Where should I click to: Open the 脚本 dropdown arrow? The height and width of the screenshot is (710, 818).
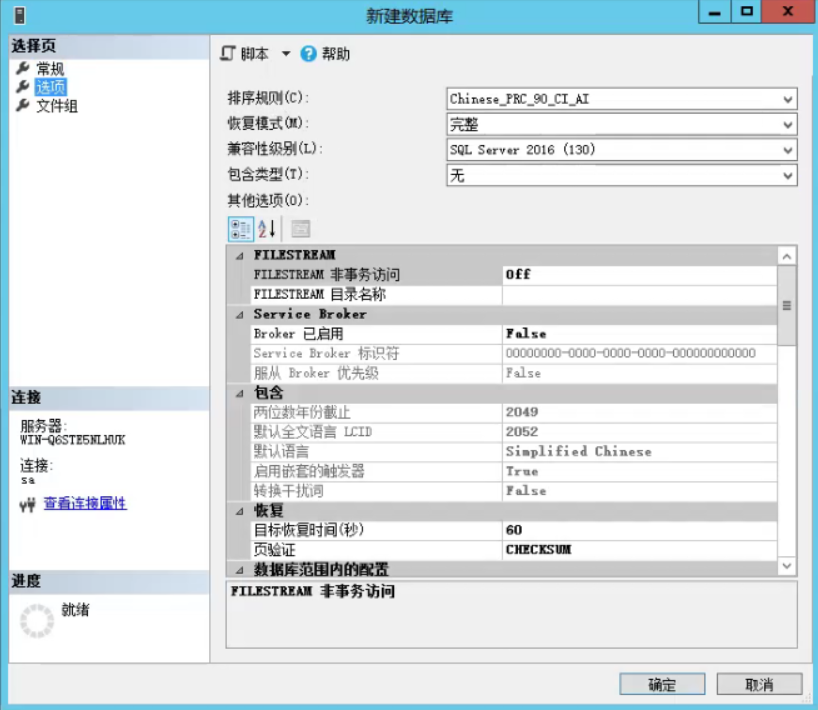pyautogui.click(x=286, y=53)
